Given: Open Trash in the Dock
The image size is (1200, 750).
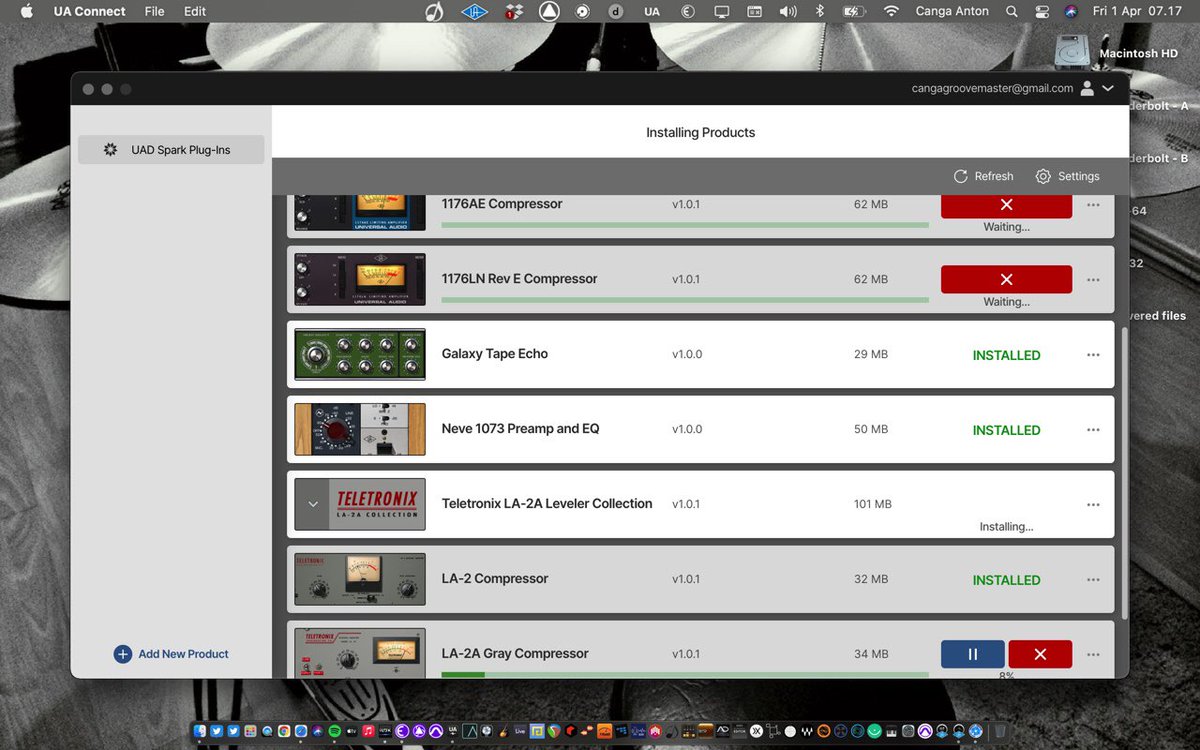Looking at the screenshot, I should (x=1000, y=731).
